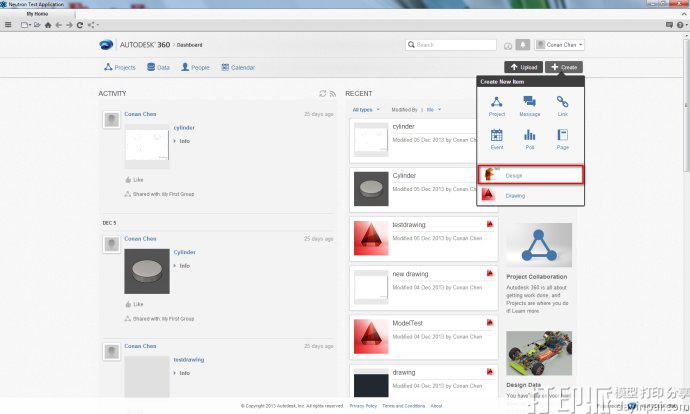Create a new Link item

tap(562, 106)
